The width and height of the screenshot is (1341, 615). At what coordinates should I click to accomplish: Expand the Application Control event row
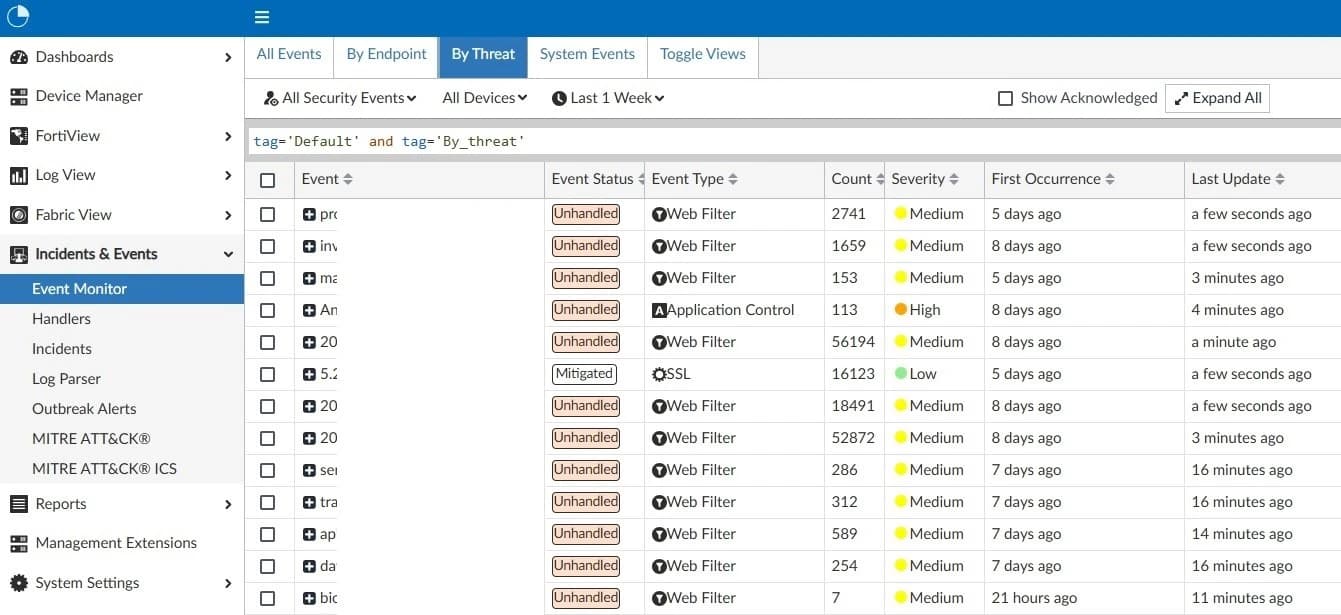[x=309, y=310]
